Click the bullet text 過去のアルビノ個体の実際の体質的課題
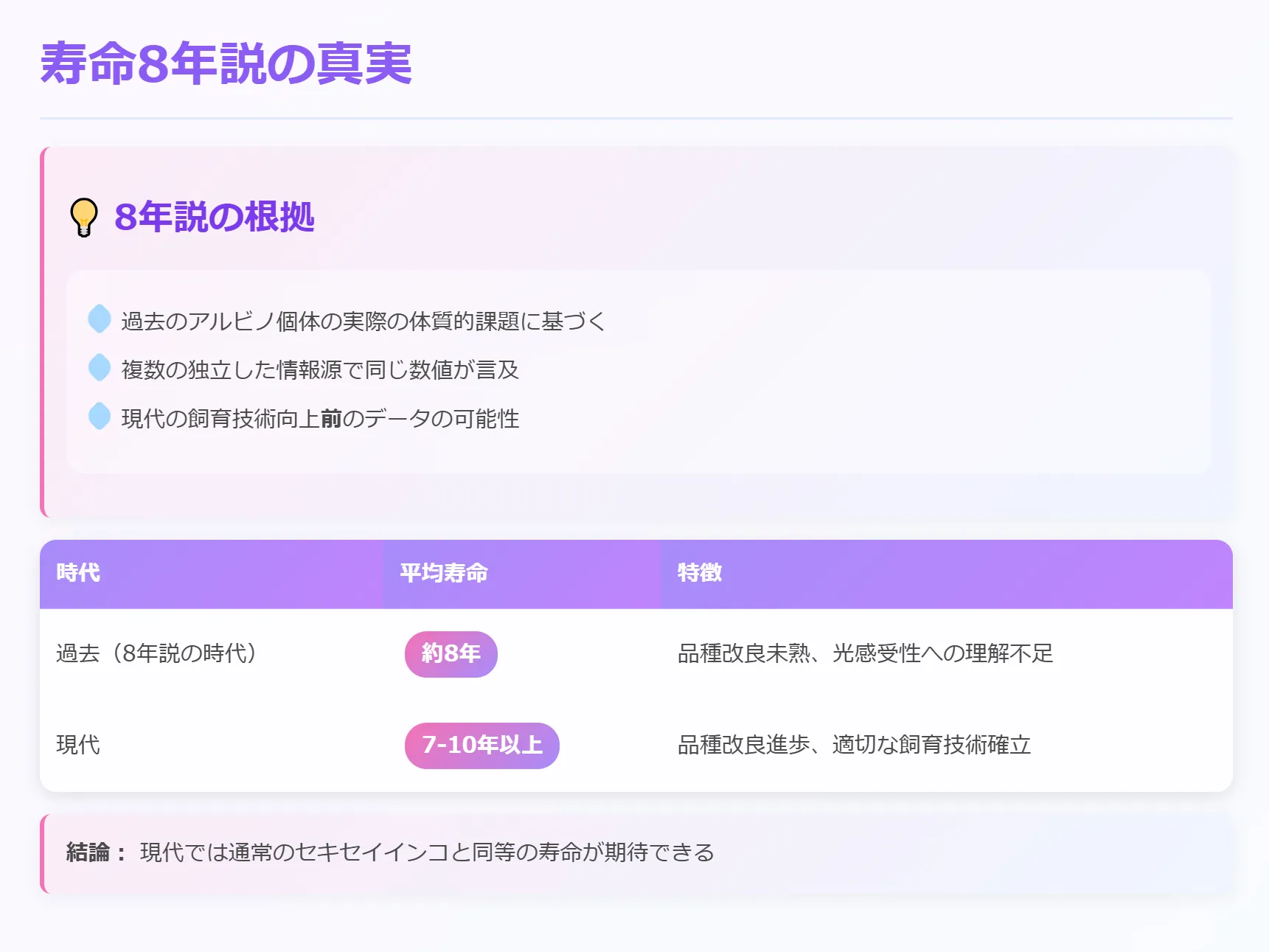 point(364,322)
